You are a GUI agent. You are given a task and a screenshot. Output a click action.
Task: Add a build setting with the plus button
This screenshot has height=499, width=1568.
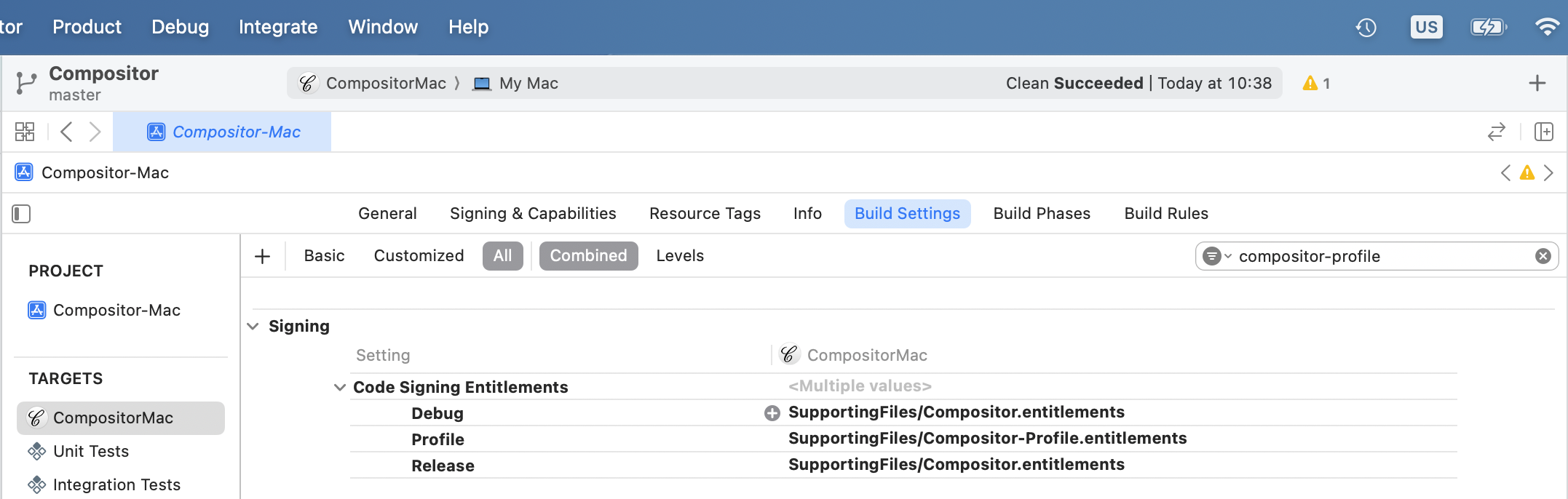coord(263,256)
